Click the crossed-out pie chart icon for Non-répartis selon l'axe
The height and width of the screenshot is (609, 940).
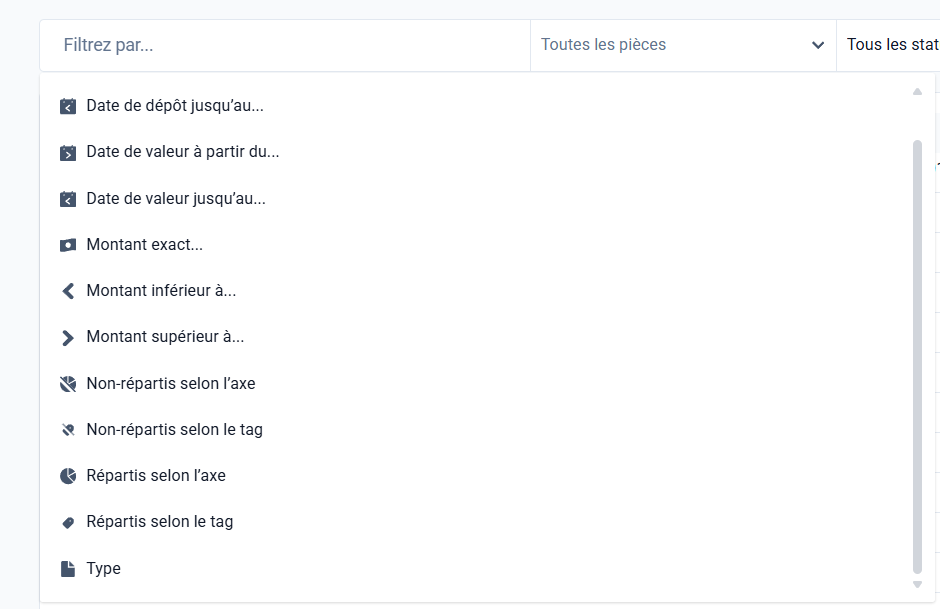point(68,384)
